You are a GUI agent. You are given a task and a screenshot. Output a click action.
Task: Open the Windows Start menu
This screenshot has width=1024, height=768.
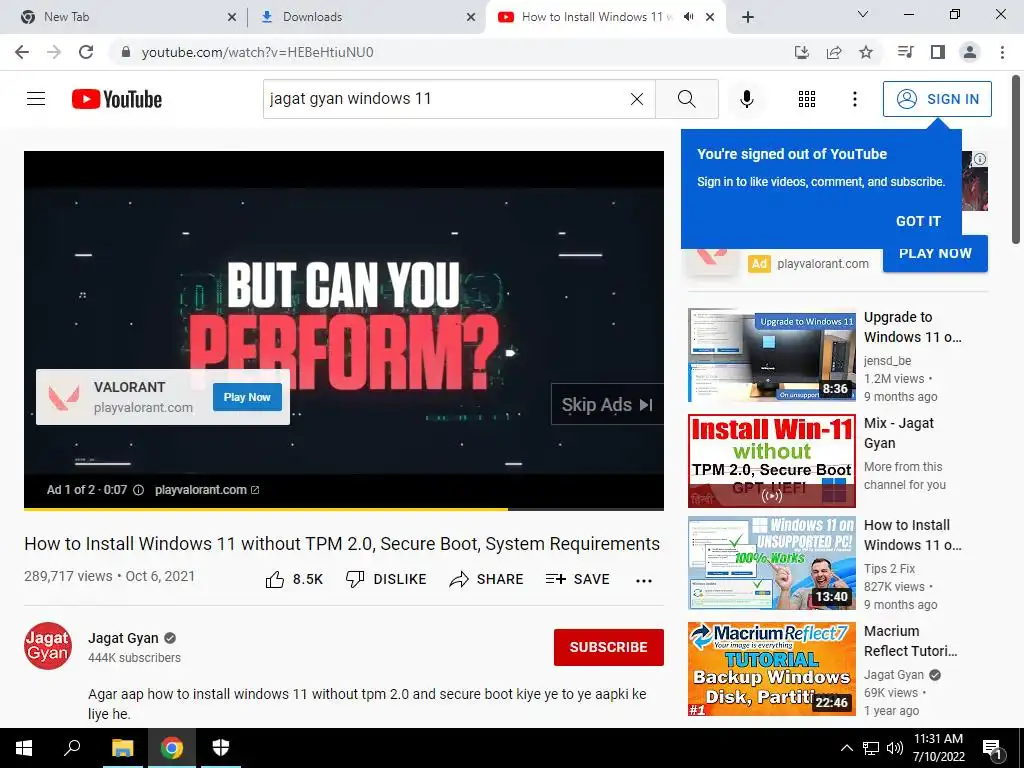(x=24, y=748)
